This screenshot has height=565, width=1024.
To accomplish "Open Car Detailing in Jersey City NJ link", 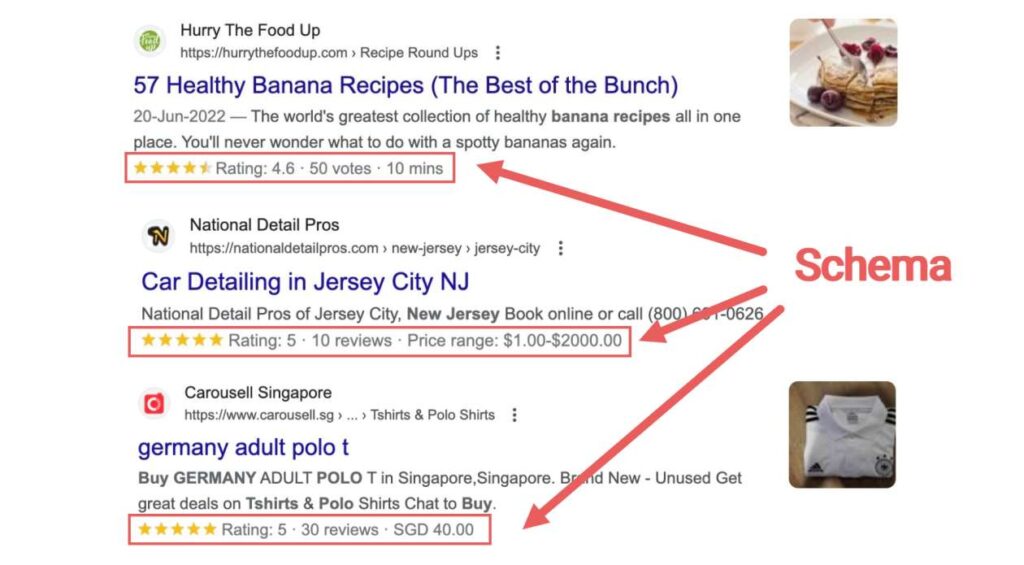I will tap(305, 281).
